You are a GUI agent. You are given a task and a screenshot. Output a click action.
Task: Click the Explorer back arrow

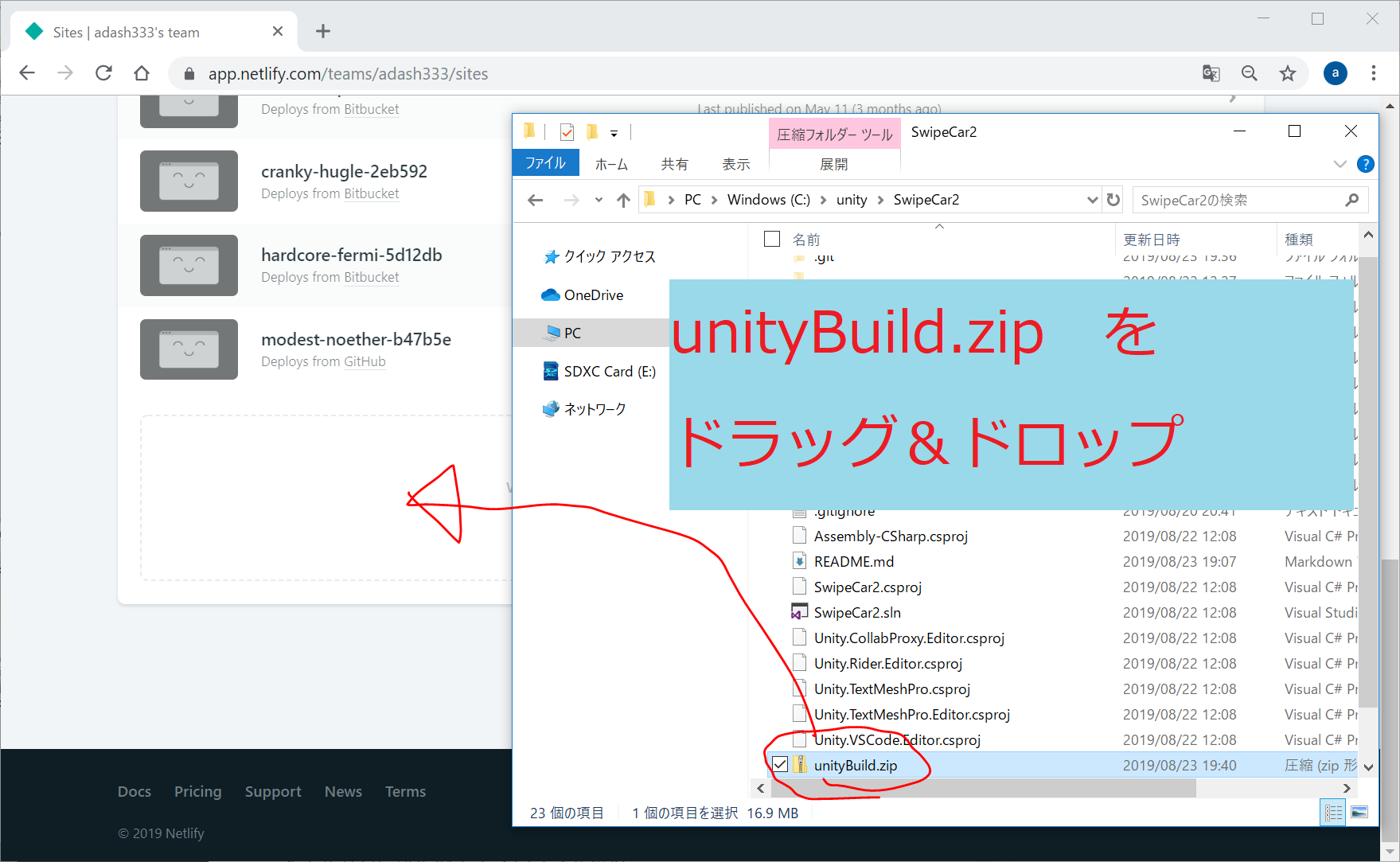click(x=536, y=200)
